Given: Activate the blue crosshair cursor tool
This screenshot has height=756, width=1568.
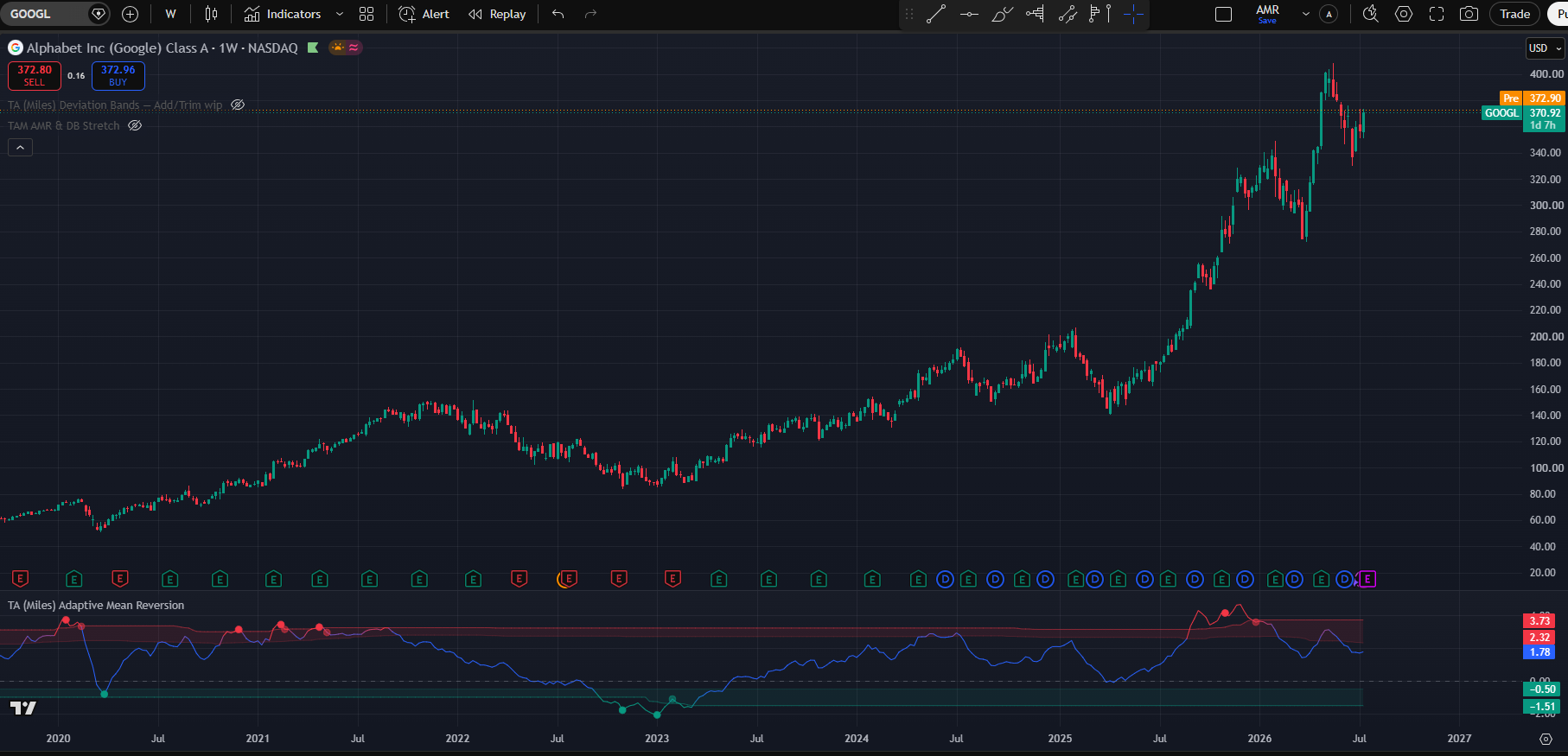Looking at the screenshot, I should click(1132, 14).
